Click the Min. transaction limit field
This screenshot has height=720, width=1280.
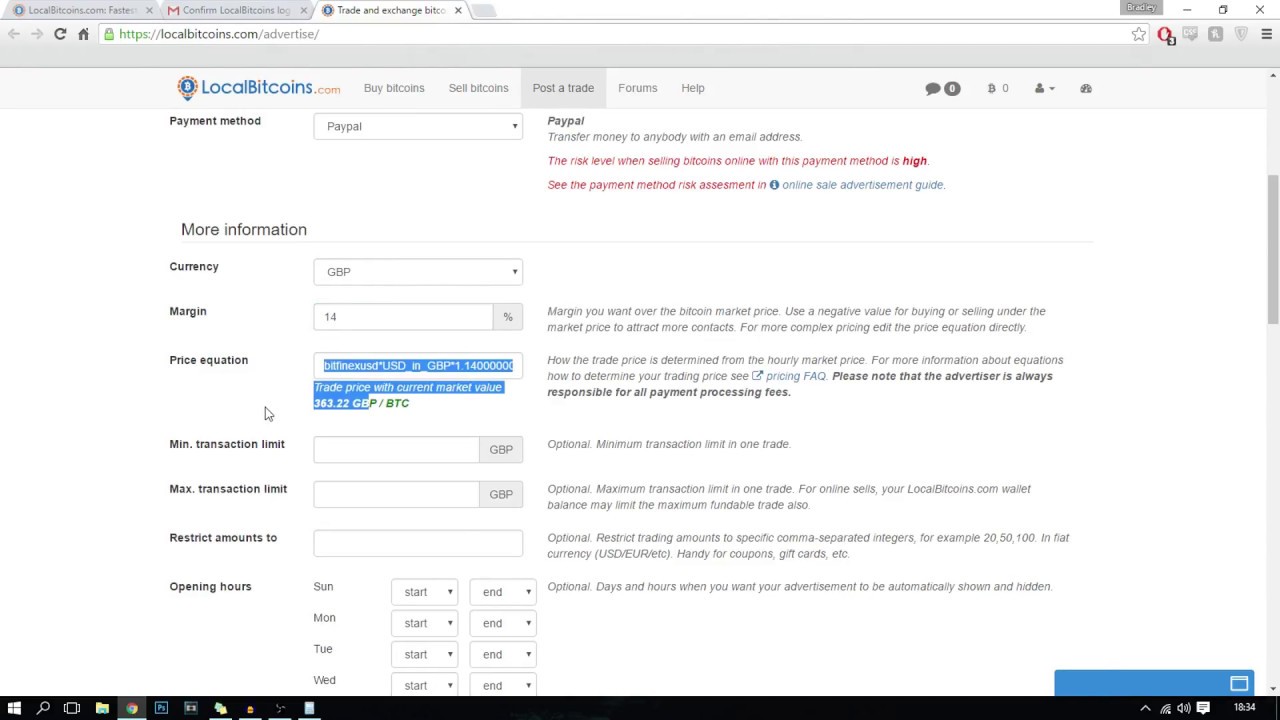(396, 449)
